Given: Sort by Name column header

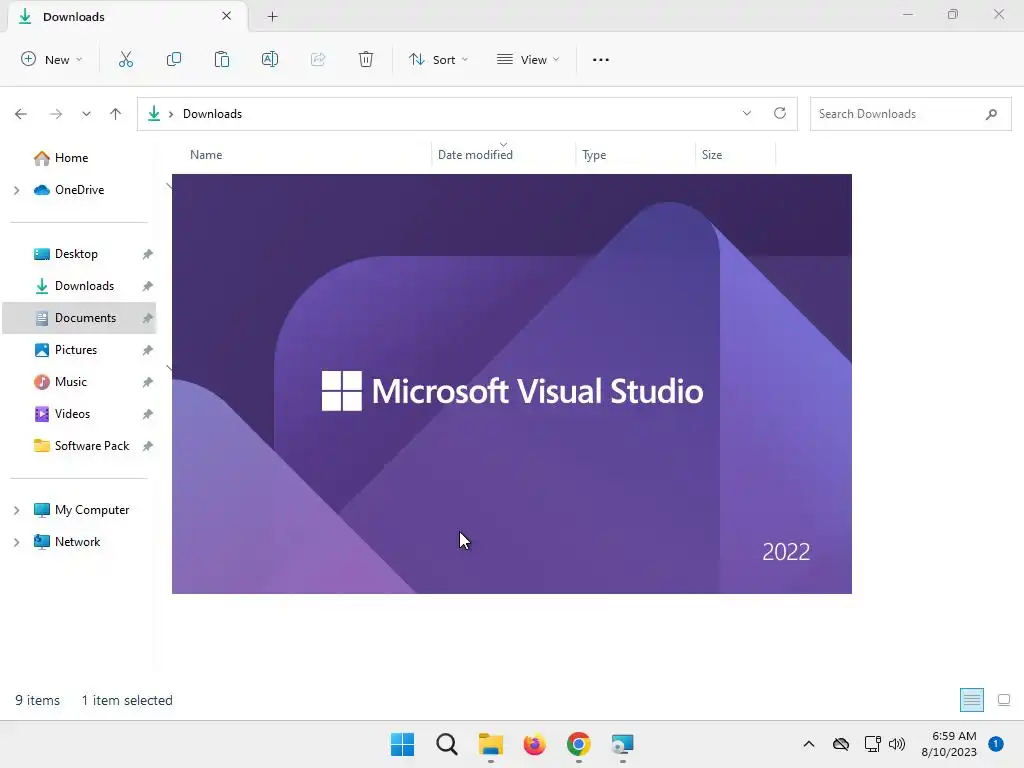Looking at the screenshot, I should click(206, 155).
